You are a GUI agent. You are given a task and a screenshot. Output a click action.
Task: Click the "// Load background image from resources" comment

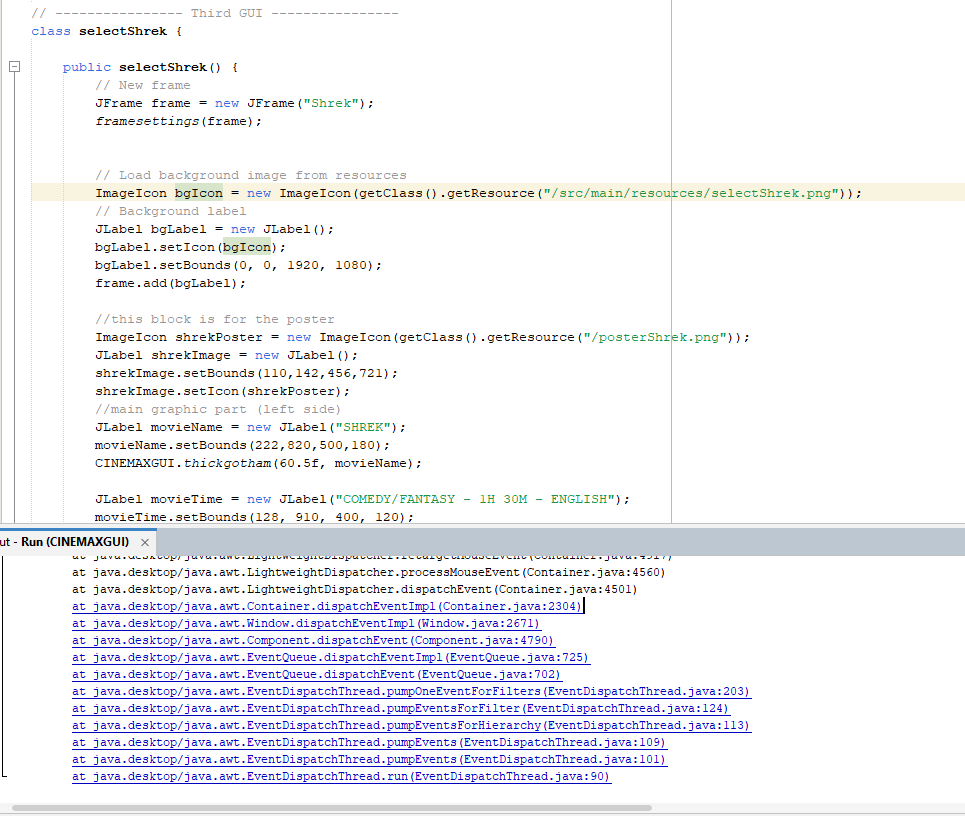[x=250, y=175]
